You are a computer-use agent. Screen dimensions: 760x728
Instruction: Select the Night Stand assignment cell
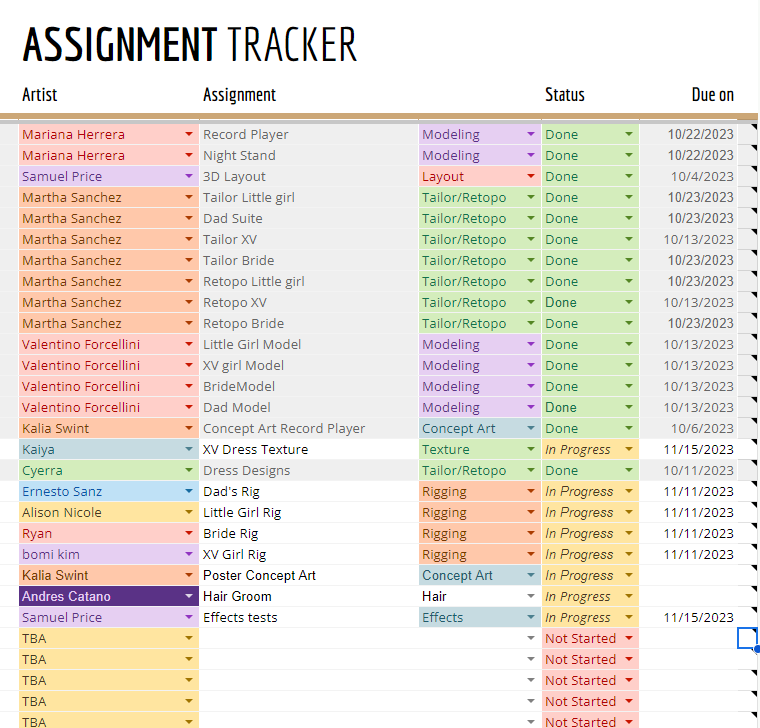click(309, 156)
